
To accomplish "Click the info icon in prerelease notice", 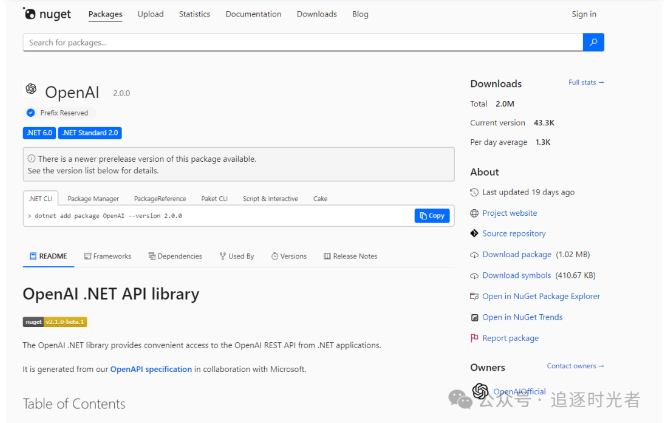I will [x=31, y=159].
